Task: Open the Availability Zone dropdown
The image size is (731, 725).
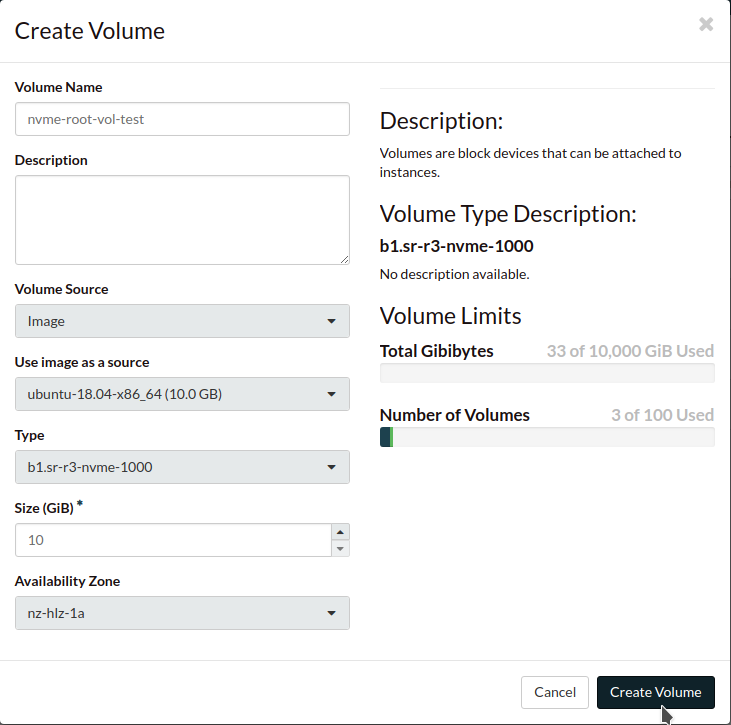Action: [182, 613]
